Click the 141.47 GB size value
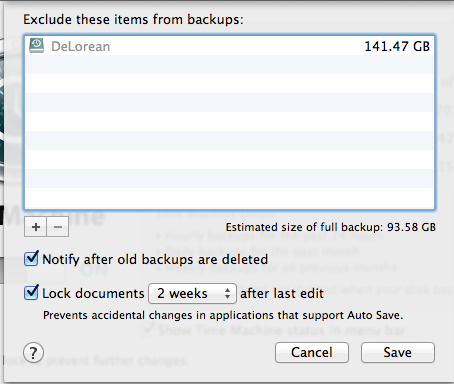 [x=397, y=46]
